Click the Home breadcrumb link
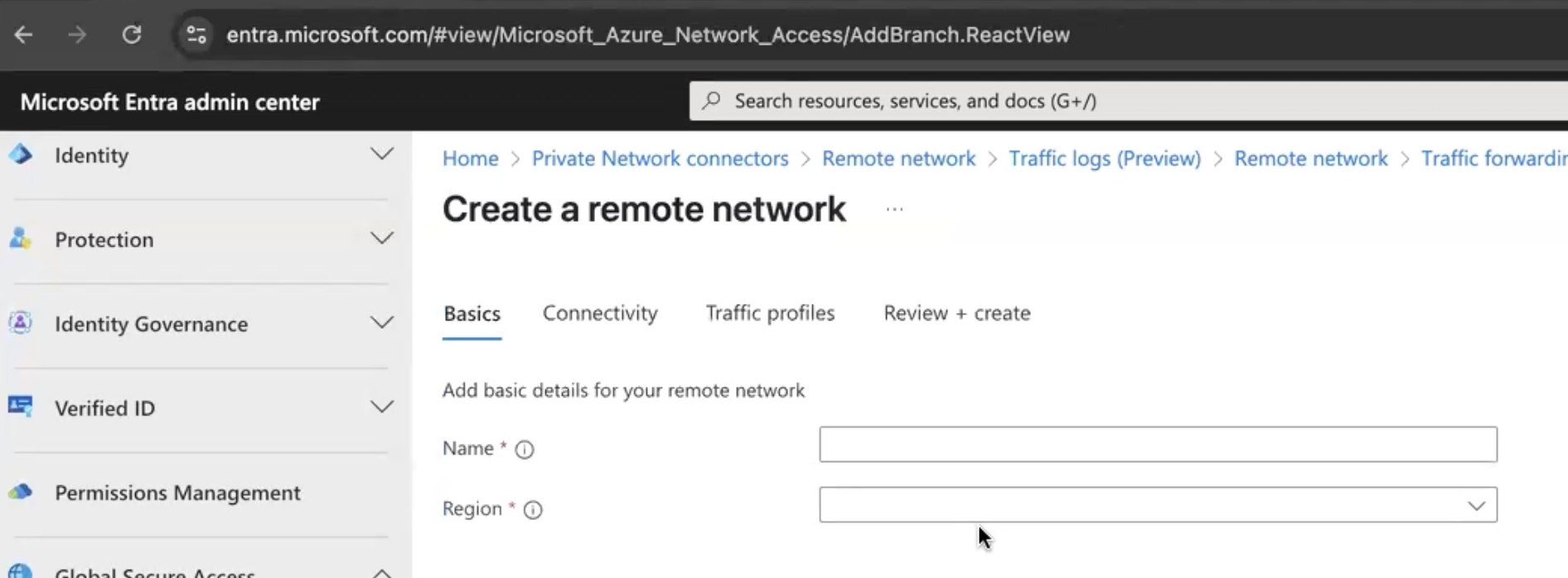The image size is (1568, 578). pyautogui.click(x=470, y=158)
